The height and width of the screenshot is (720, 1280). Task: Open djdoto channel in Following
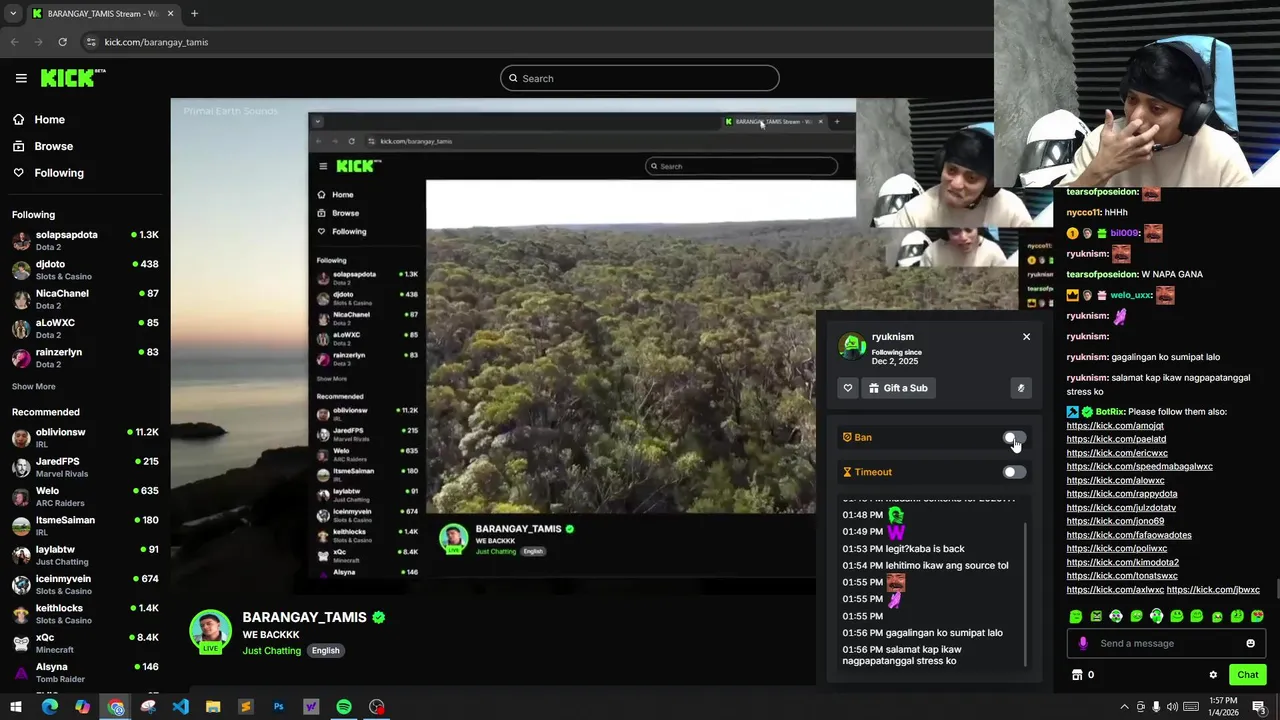[85, 270]
